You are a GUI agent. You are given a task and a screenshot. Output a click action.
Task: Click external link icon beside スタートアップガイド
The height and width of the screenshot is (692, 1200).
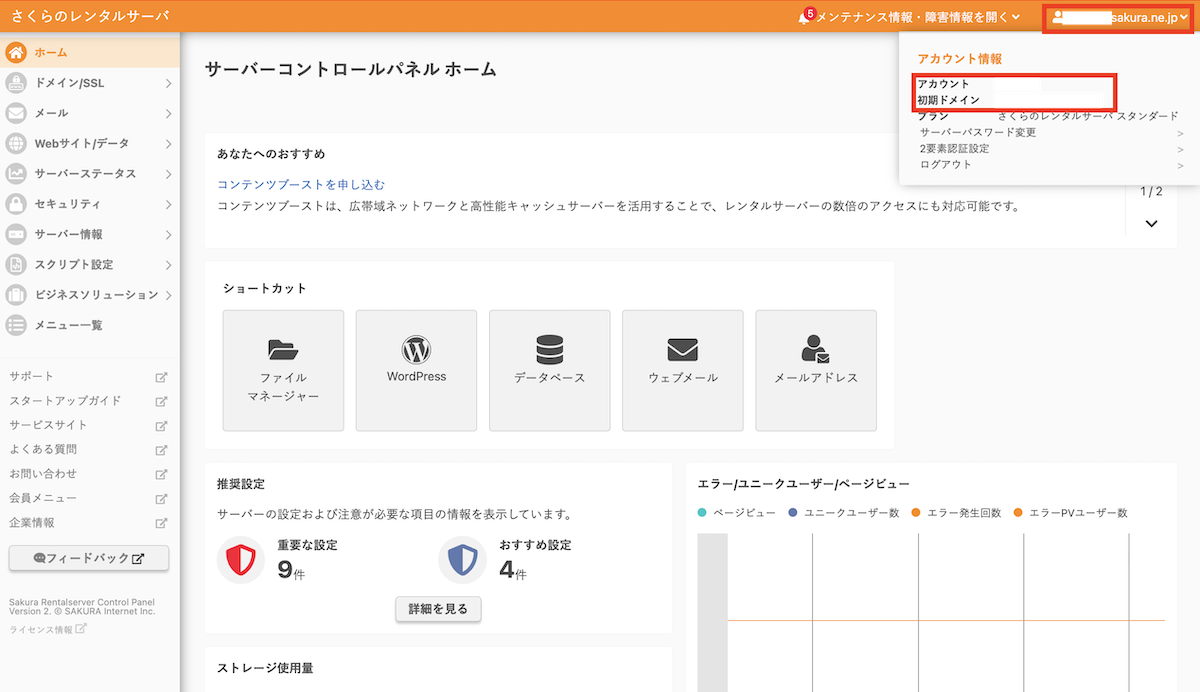pos(161,401)
